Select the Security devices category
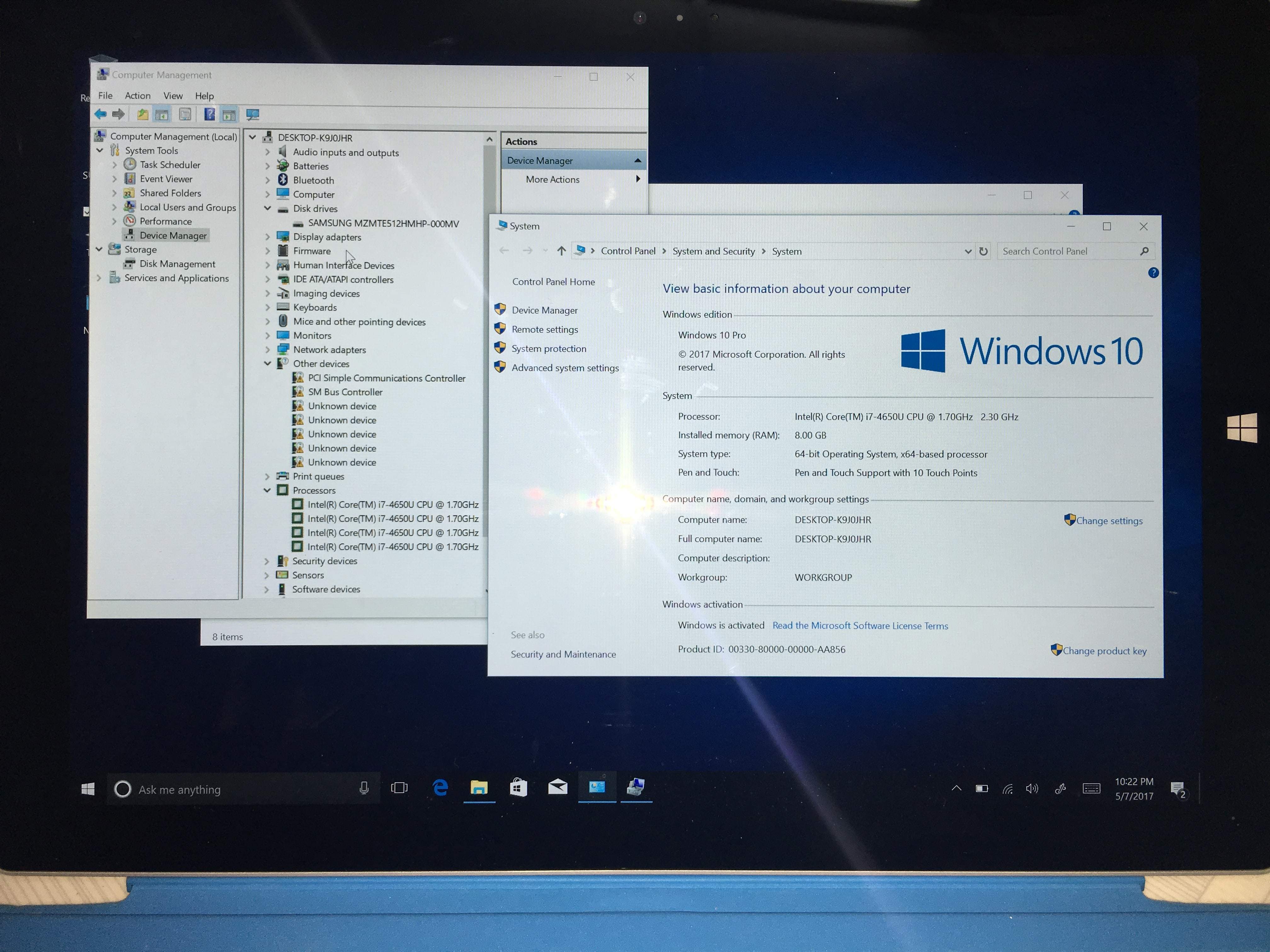This screenshot has width=1270, height=952. pos(324,561)
